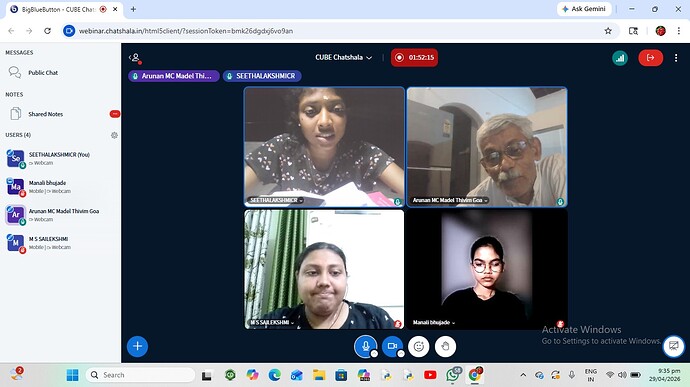690x387 pixels.
Task: Click SEETHALAKSHMICR talking indicator pill
Action: click(262, 76)
